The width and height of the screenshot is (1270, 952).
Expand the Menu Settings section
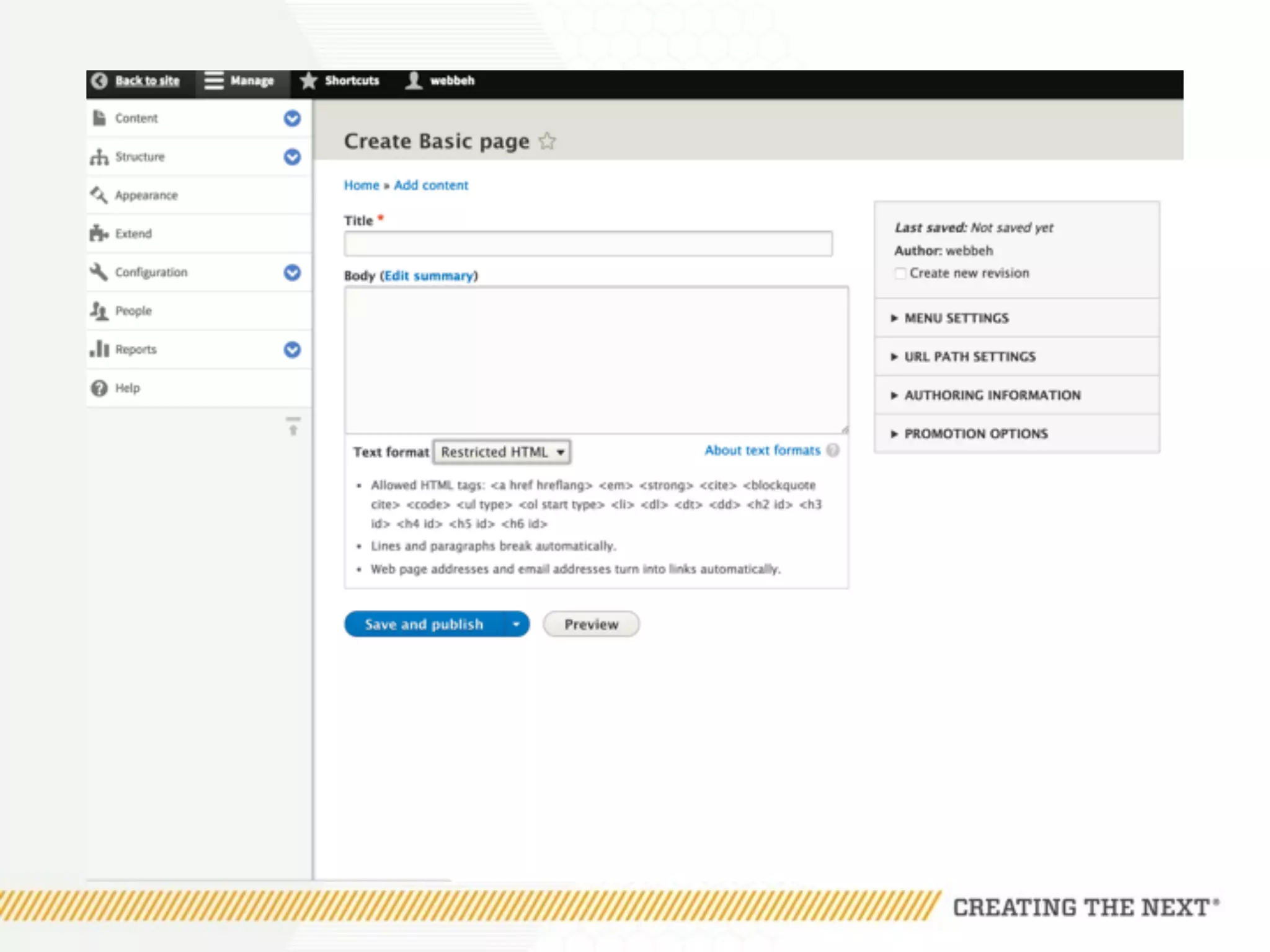click(x=956, y=318)
